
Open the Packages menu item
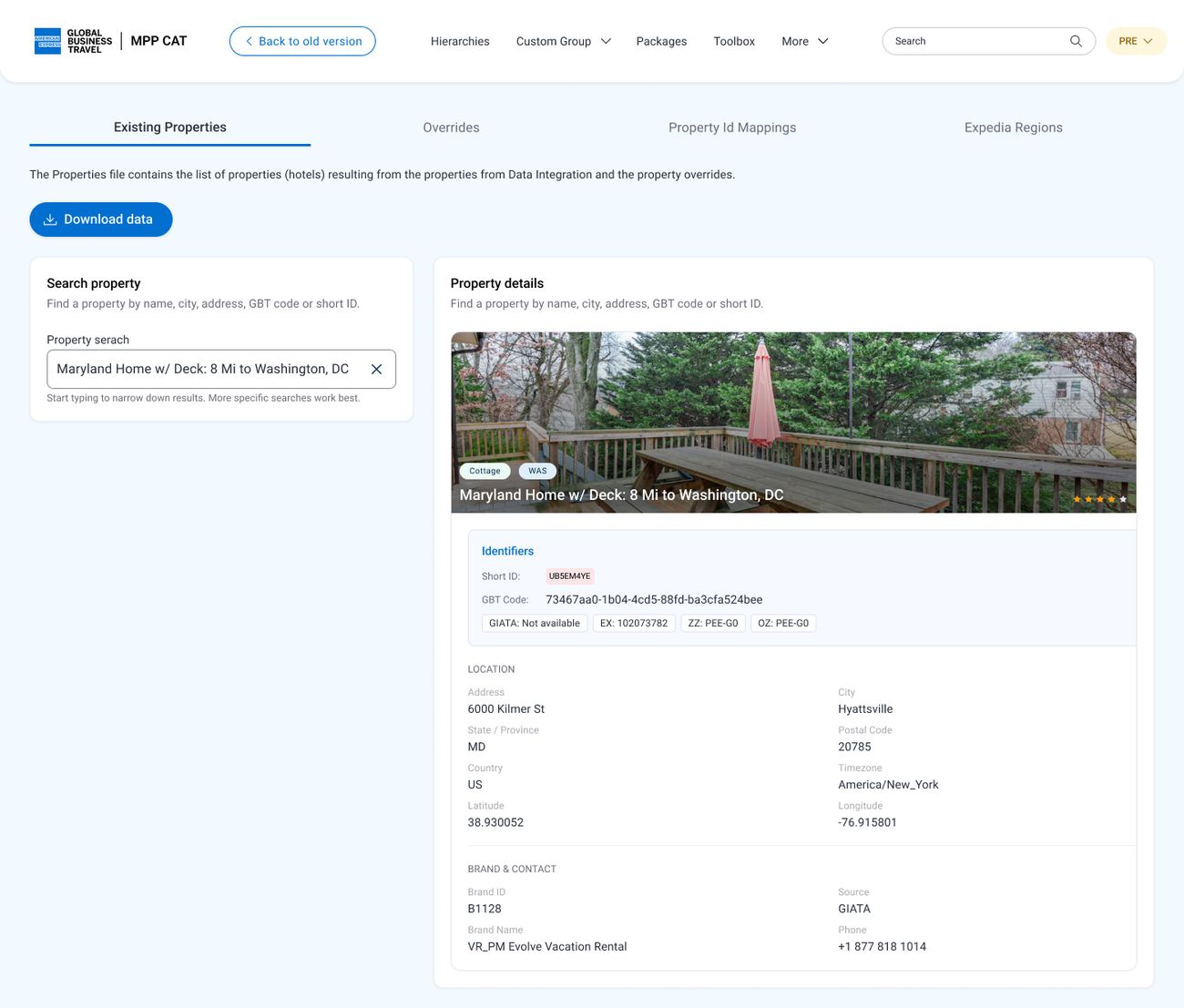(661, 41)
